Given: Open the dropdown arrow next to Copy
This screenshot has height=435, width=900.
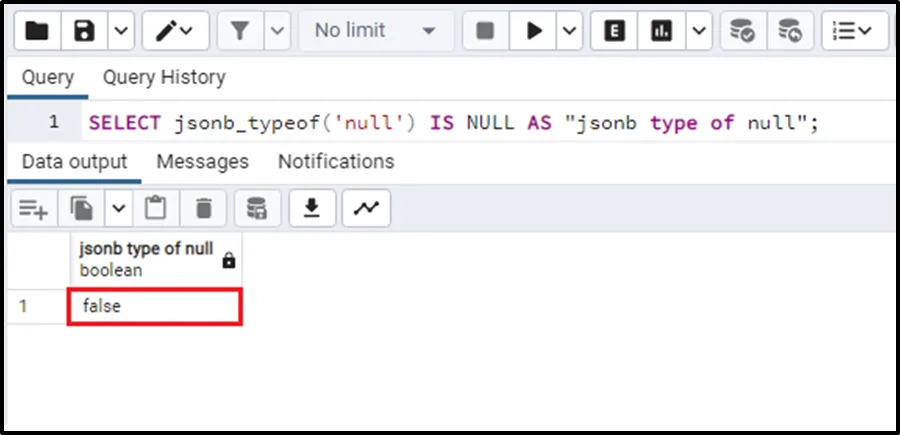Looking at the screenshot, I should coord(119,208).
